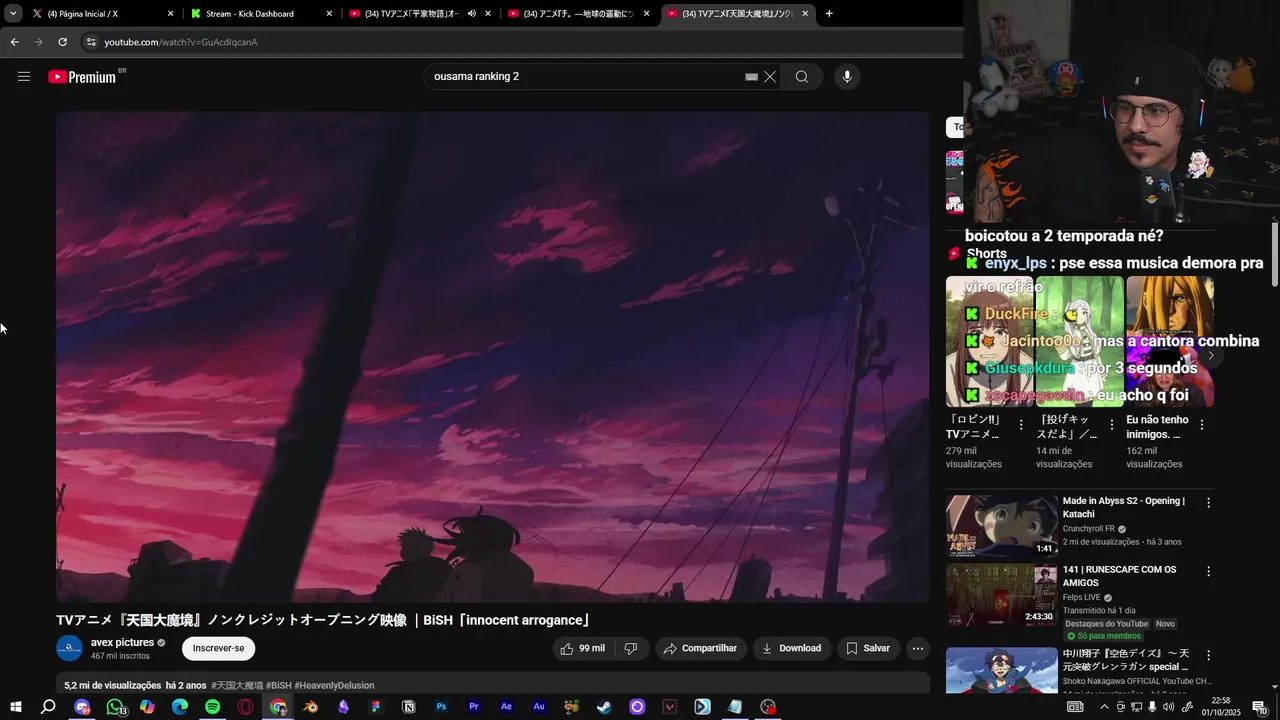Like the video with 99 mil likes
The image size is (1280, 720).
[582, 649]
